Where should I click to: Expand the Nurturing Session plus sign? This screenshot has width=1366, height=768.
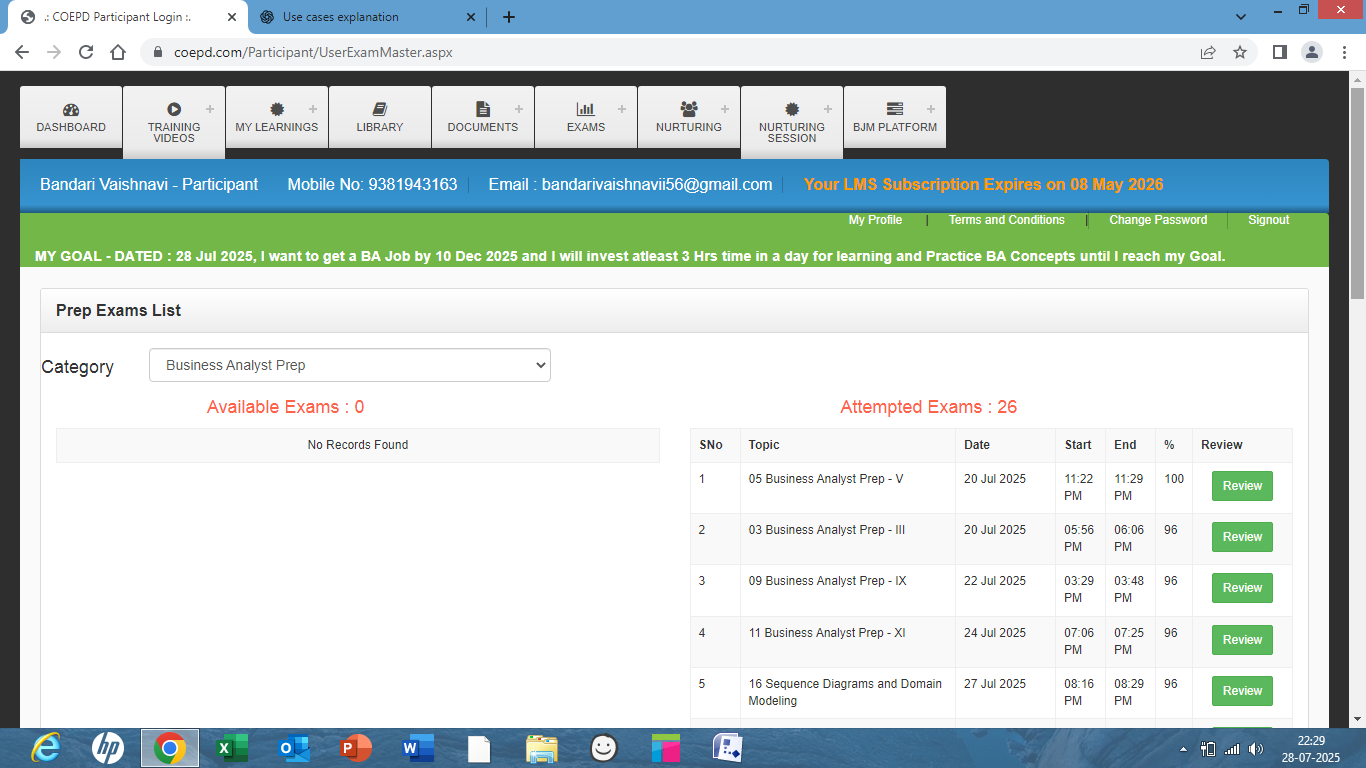[x=827, y=109]
